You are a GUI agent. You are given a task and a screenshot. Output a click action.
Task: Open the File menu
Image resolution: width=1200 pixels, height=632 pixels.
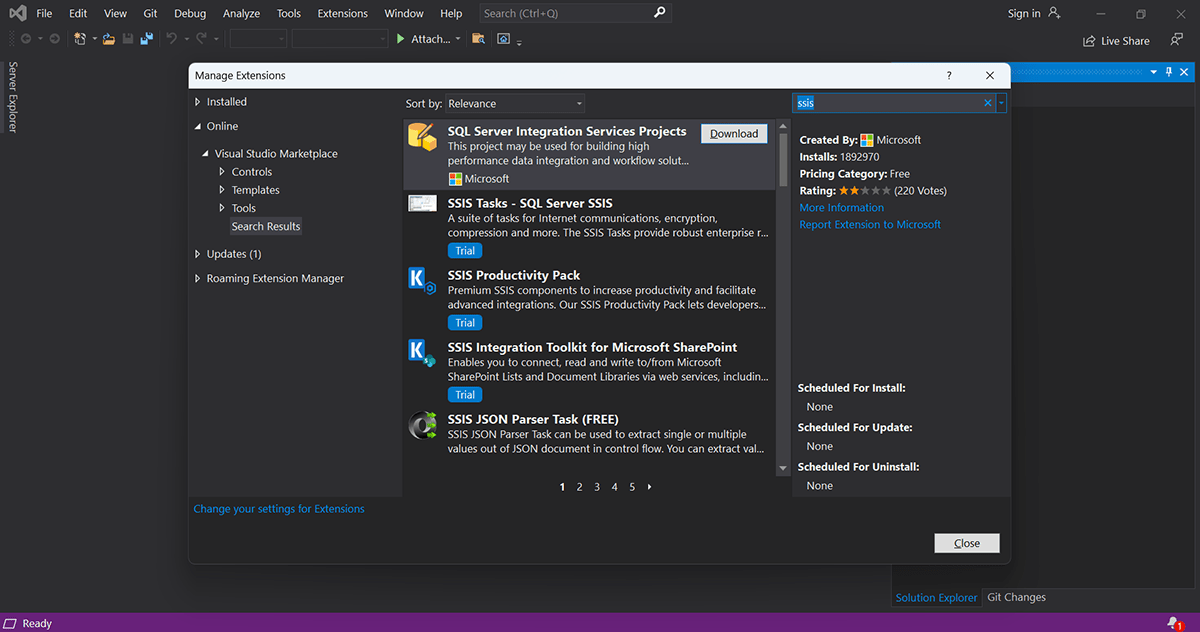coord(44,14)
